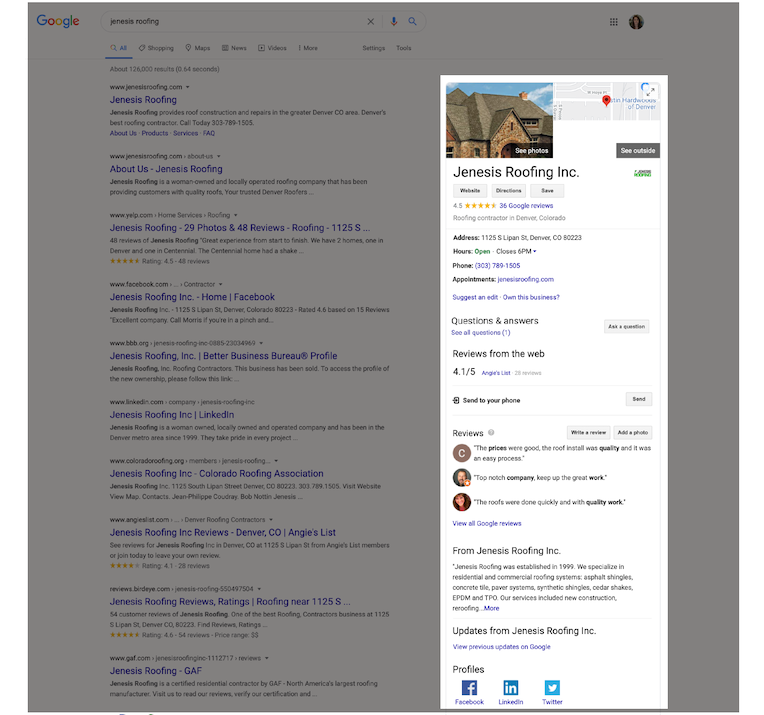Expand arrow next to the facebook.com URL
This screenshot has height=715, width=764.
tap(221, 285)
